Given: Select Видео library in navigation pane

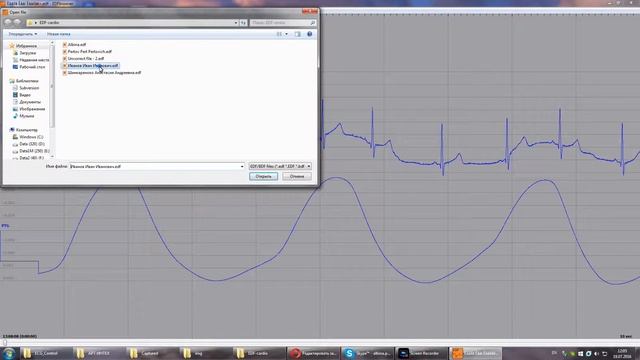Looking at the screenshot, I should coord(22,95).
